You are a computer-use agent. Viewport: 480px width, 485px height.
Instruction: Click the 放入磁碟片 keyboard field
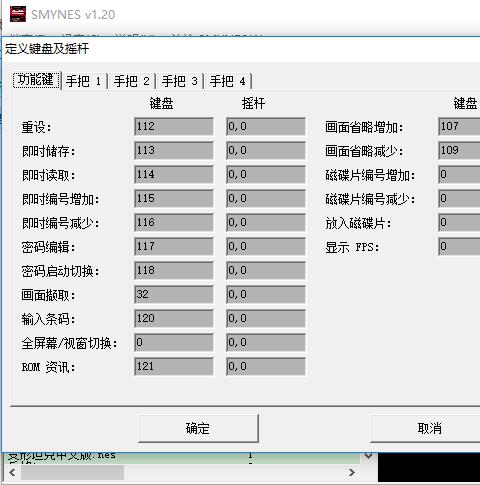click(459, 222)
